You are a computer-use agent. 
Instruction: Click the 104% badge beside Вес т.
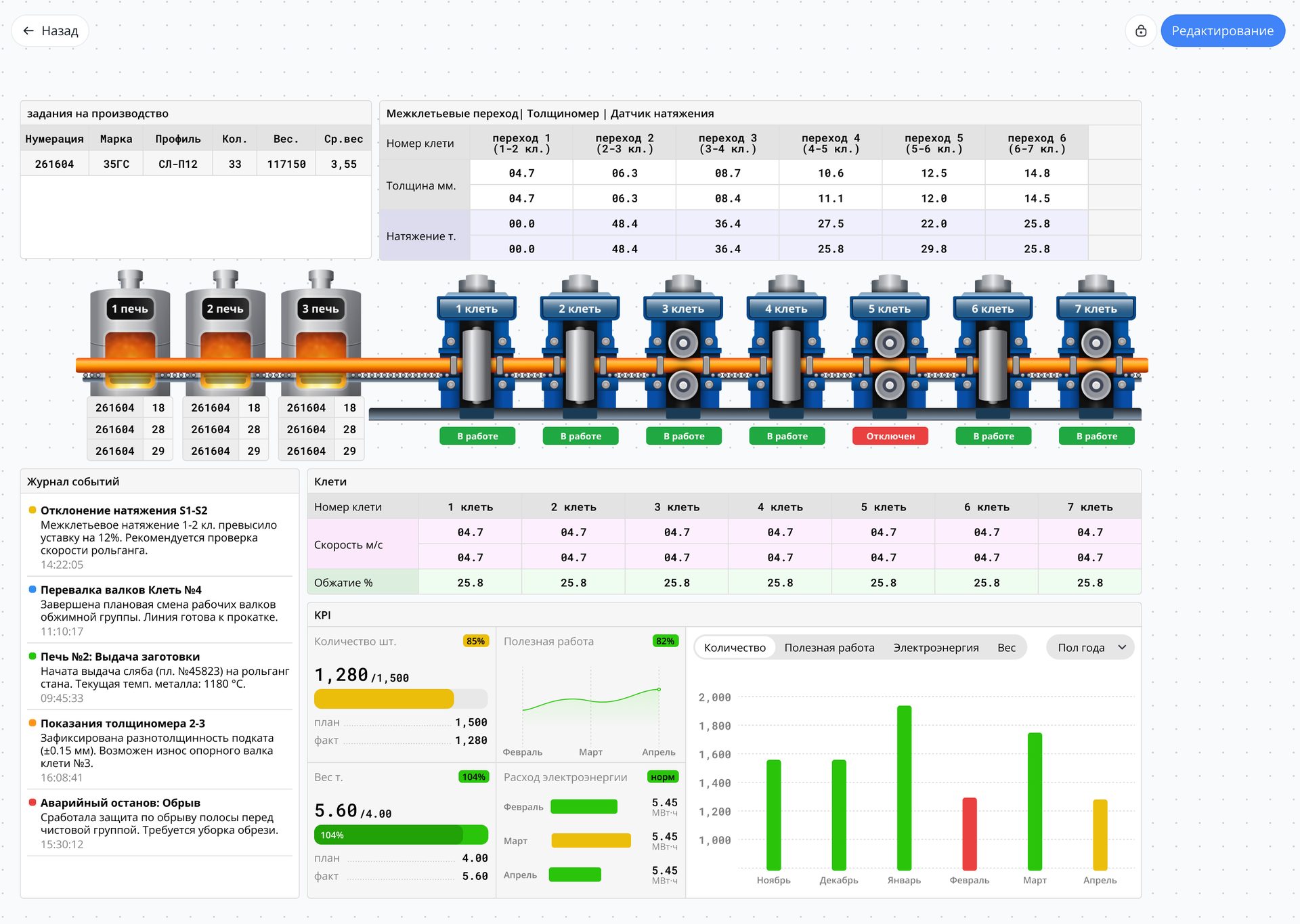[474, 777]
